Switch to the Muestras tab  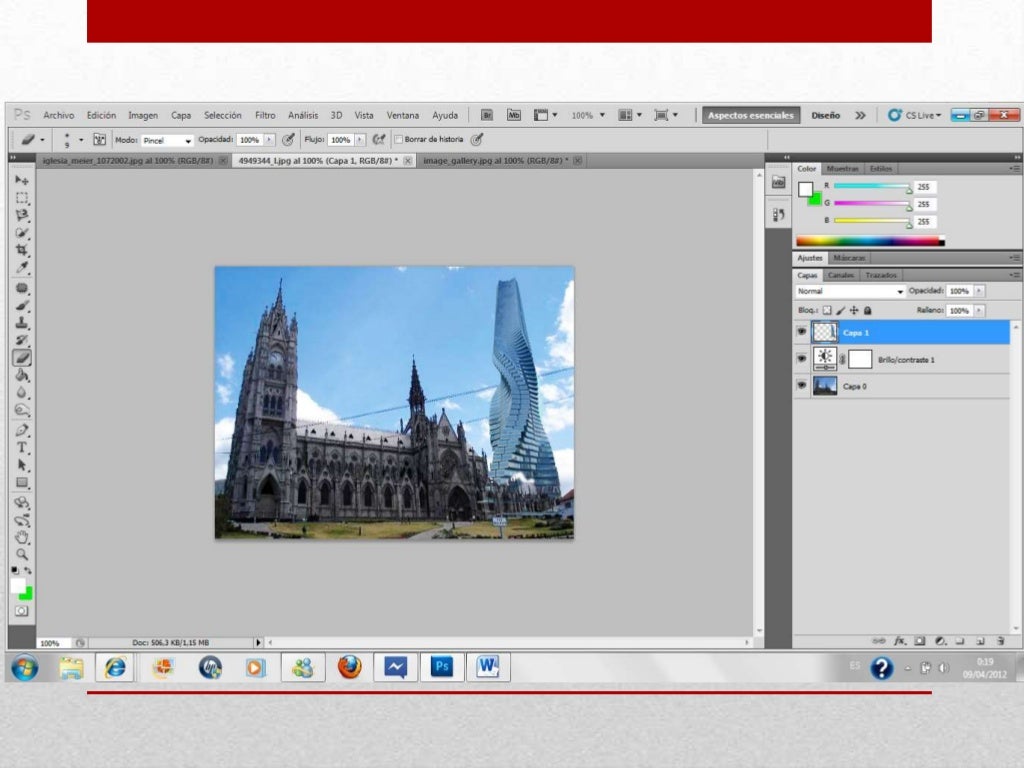(842, 168)
